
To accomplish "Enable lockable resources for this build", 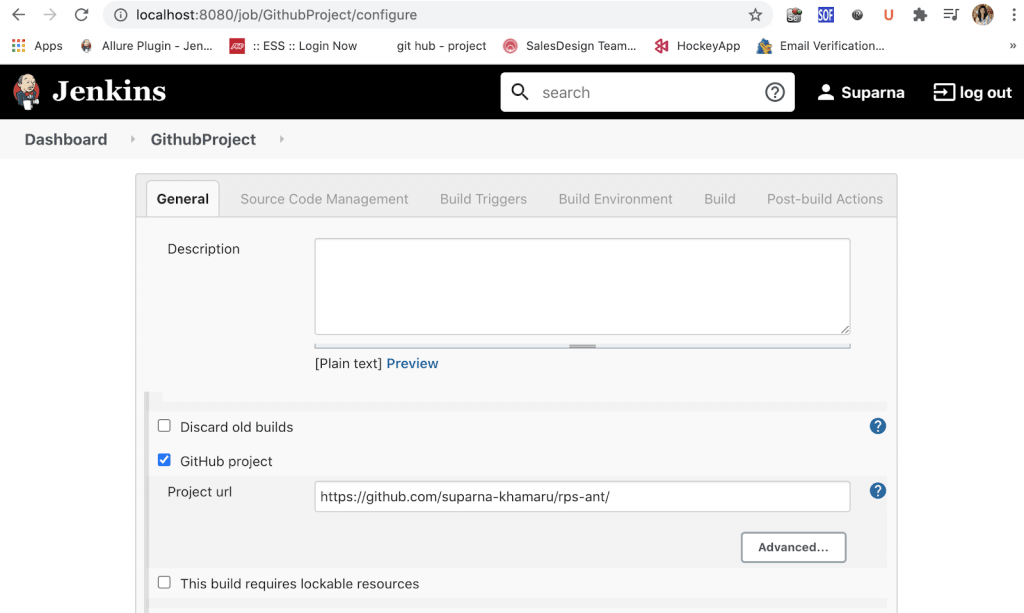I will pyautogui.click(x=164, y=583).
